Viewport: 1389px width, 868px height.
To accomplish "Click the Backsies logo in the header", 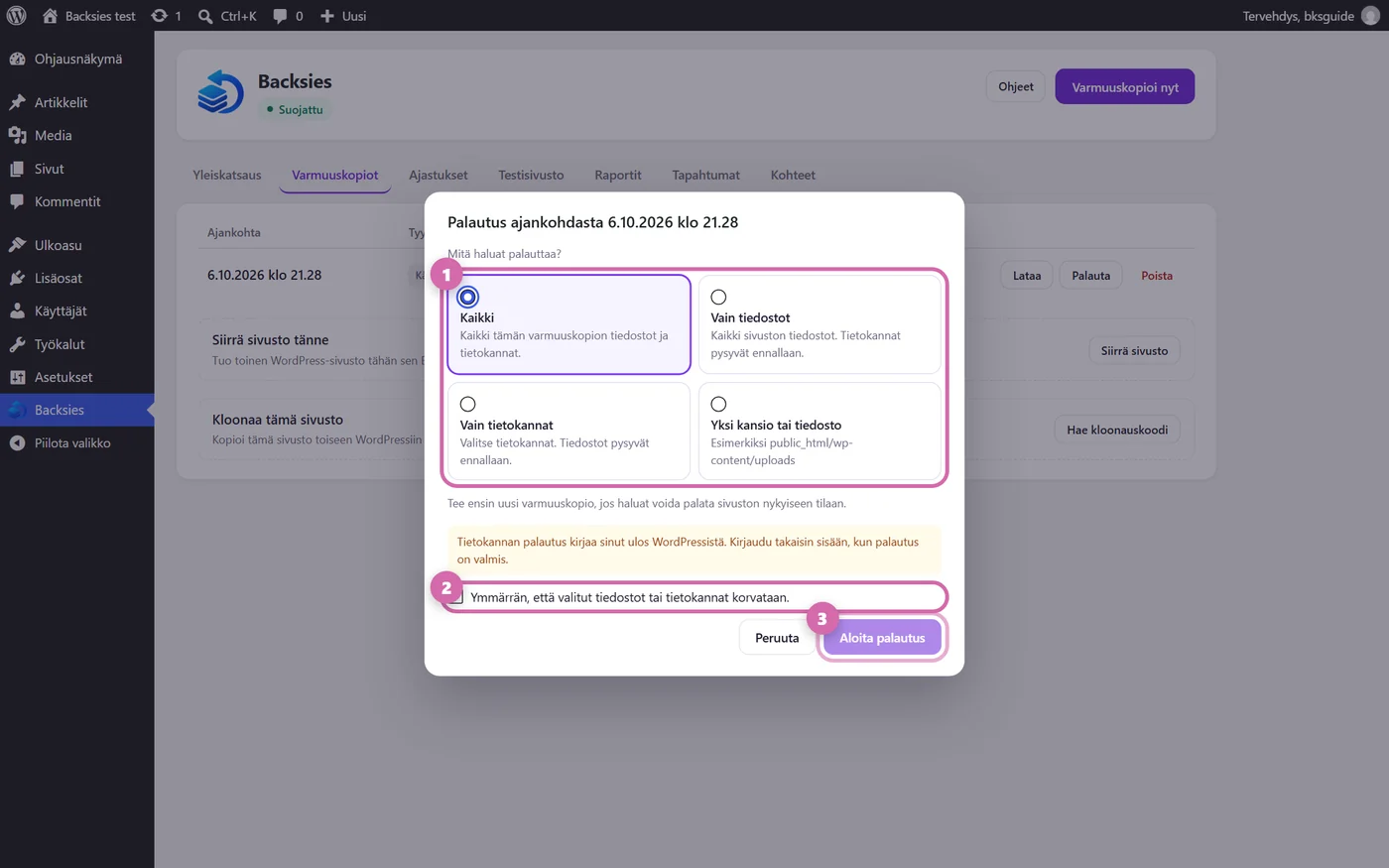I will (x=220, y=92).
